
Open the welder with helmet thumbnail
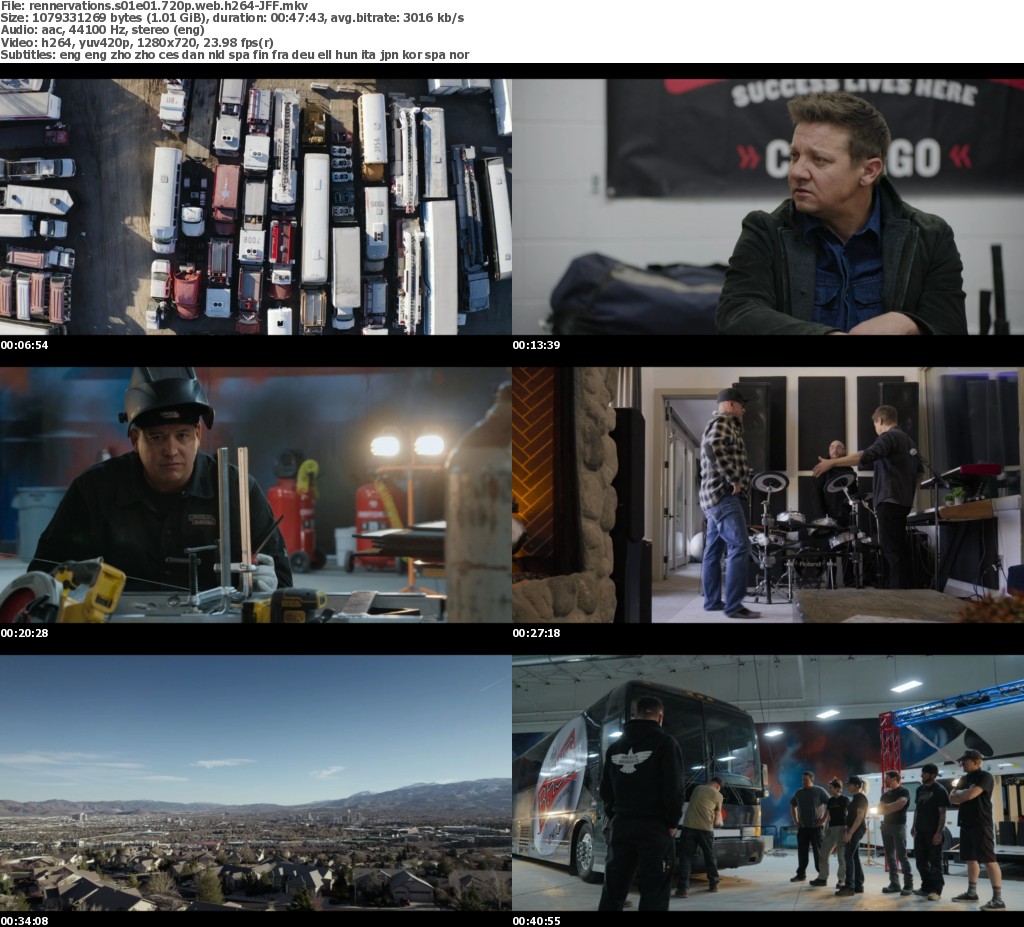256,494
